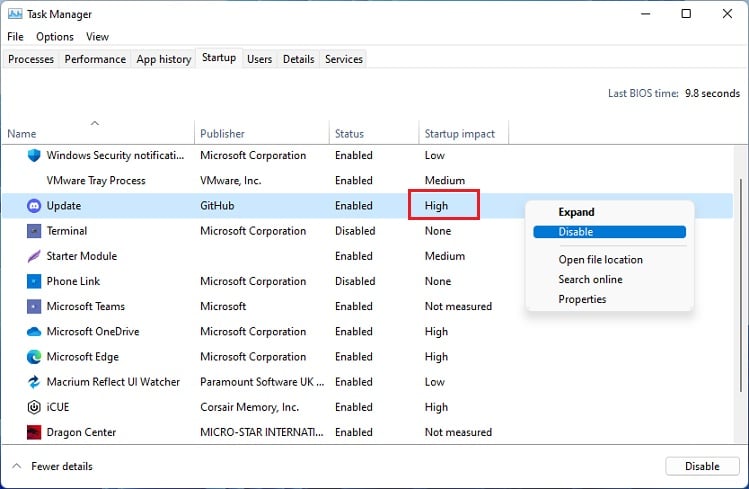Click the Windows Security shield icon
749x489 pixels.
pyautogui.click(x=34, y=155)
